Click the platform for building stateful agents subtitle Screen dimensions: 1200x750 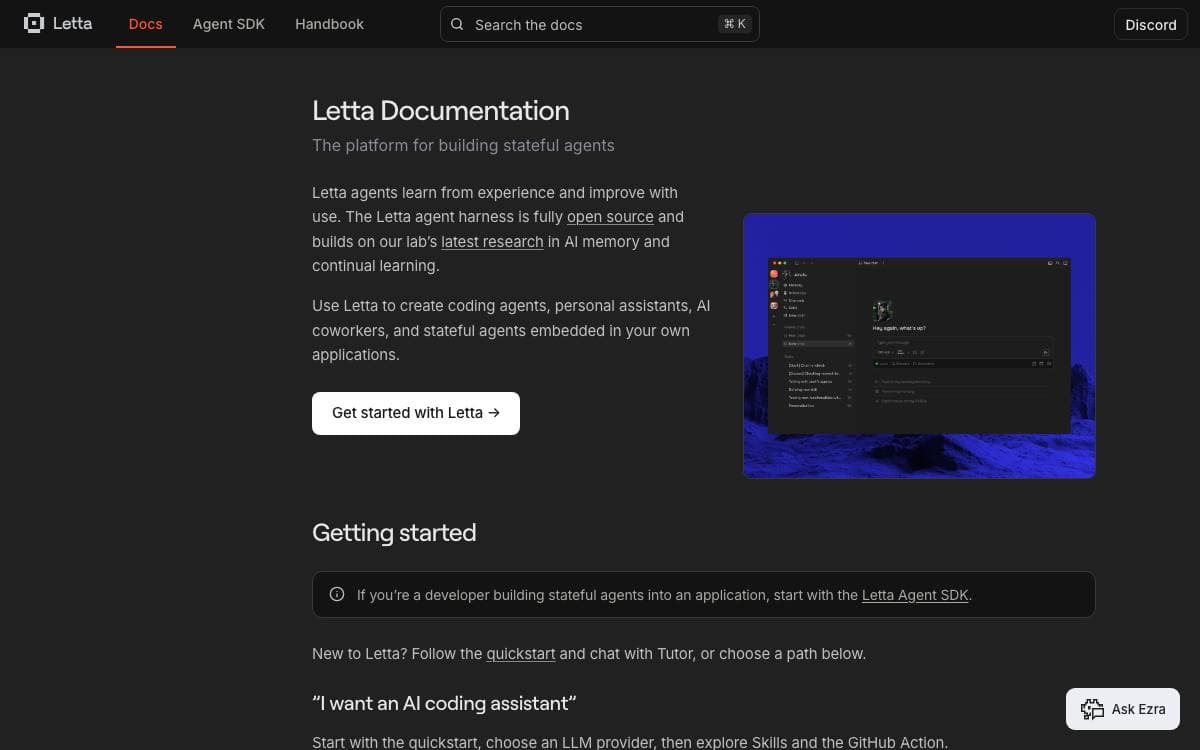(463, 145)
